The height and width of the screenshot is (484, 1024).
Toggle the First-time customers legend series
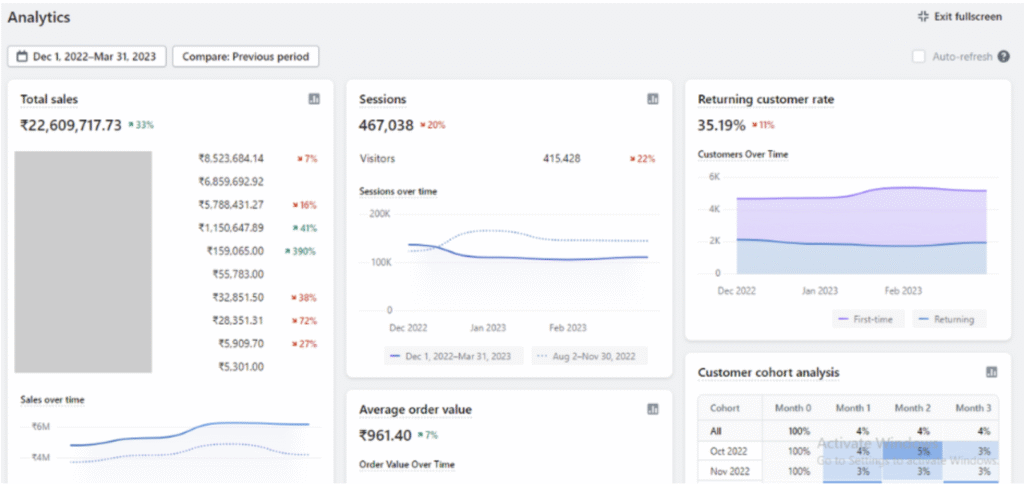click(868, 319)
